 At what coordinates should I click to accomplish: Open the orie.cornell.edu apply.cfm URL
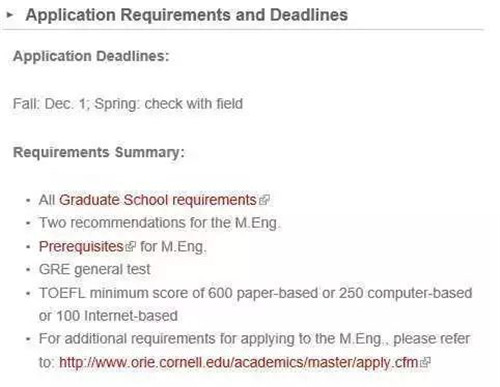pos(238,362)
